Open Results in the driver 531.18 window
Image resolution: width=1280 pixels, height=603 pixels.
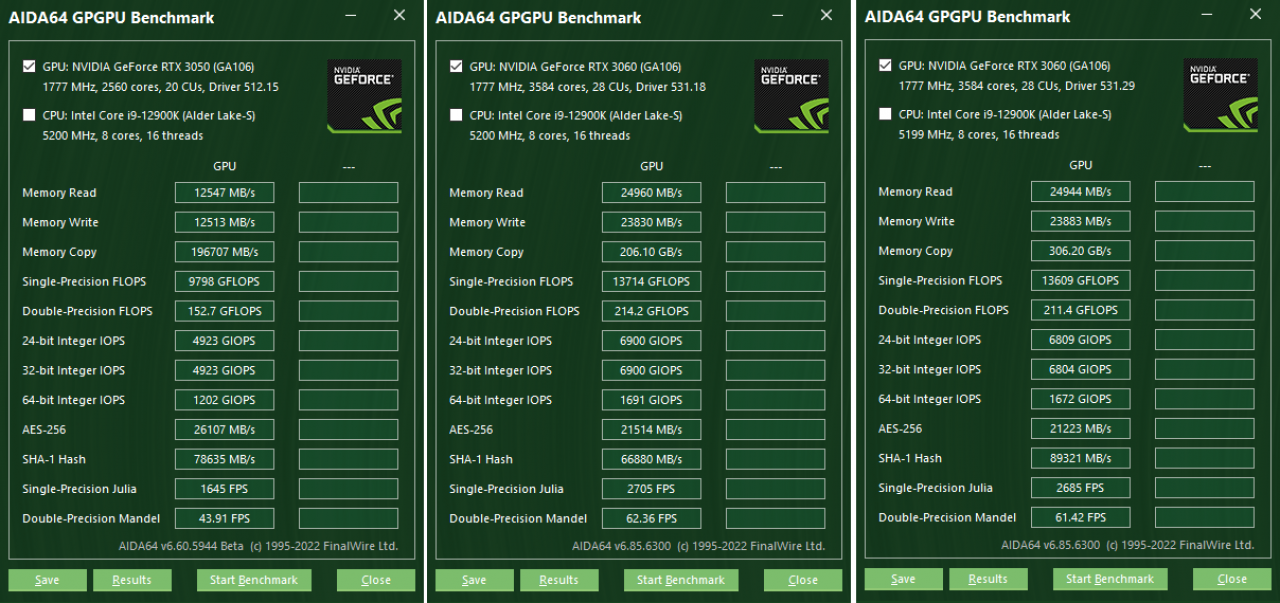(559, 580)
